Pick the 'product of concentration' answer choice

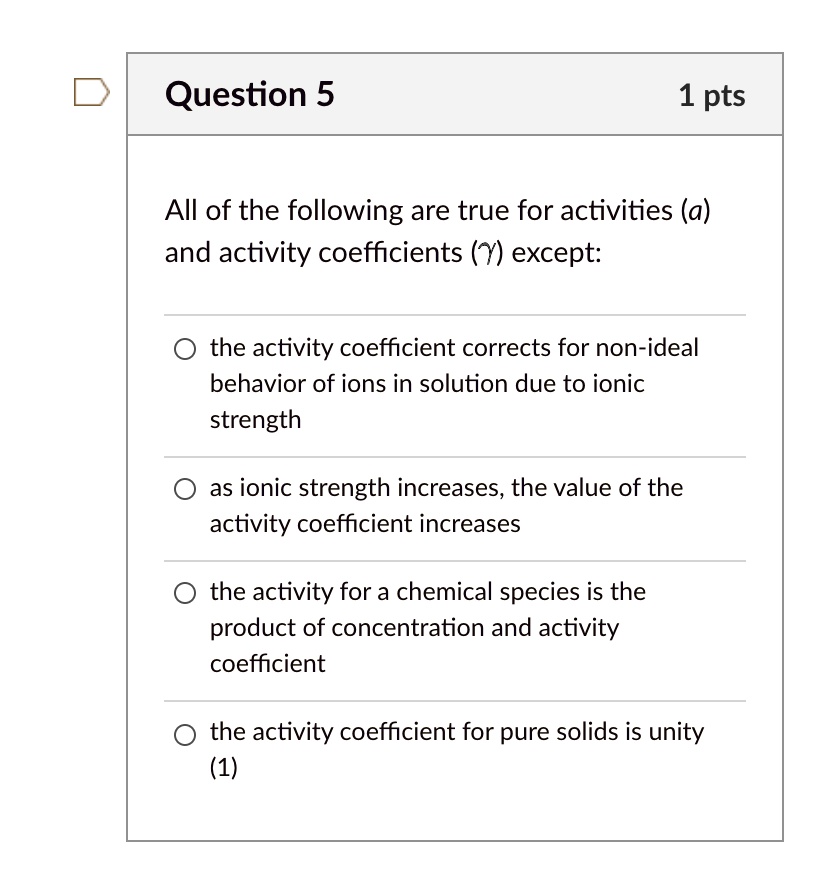pos(185,592)
